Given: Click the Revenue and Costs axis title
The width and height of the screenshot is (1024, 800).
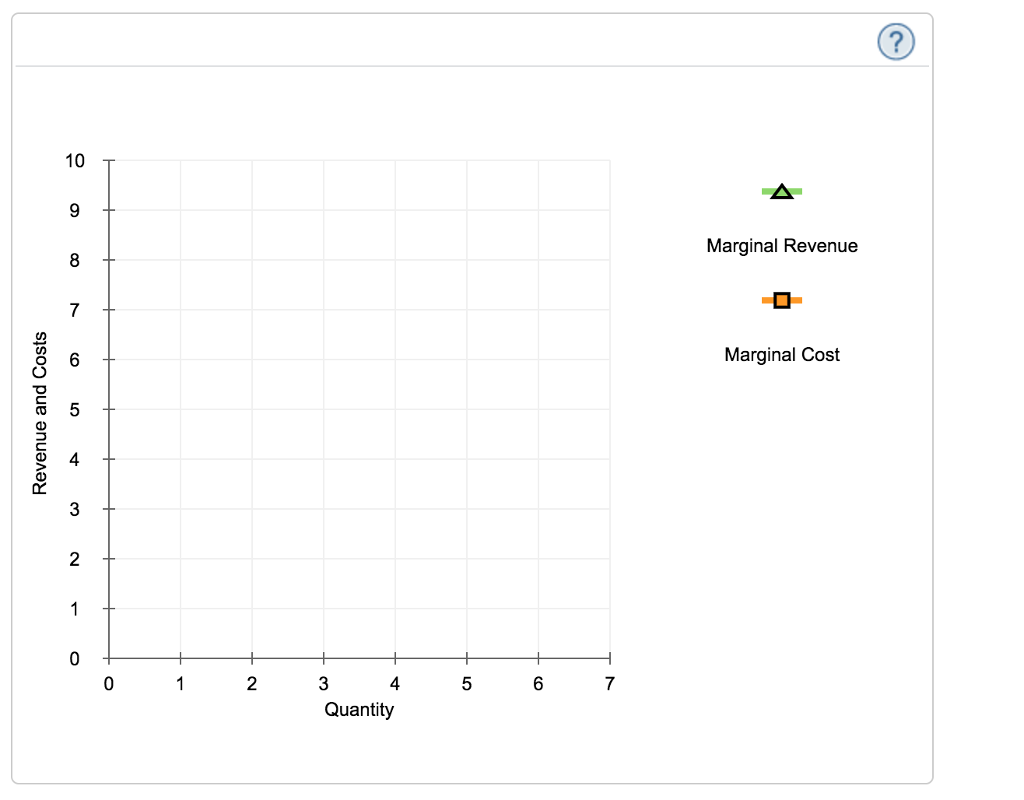Looking at the screenshot, I should click(x=41, y=412).
